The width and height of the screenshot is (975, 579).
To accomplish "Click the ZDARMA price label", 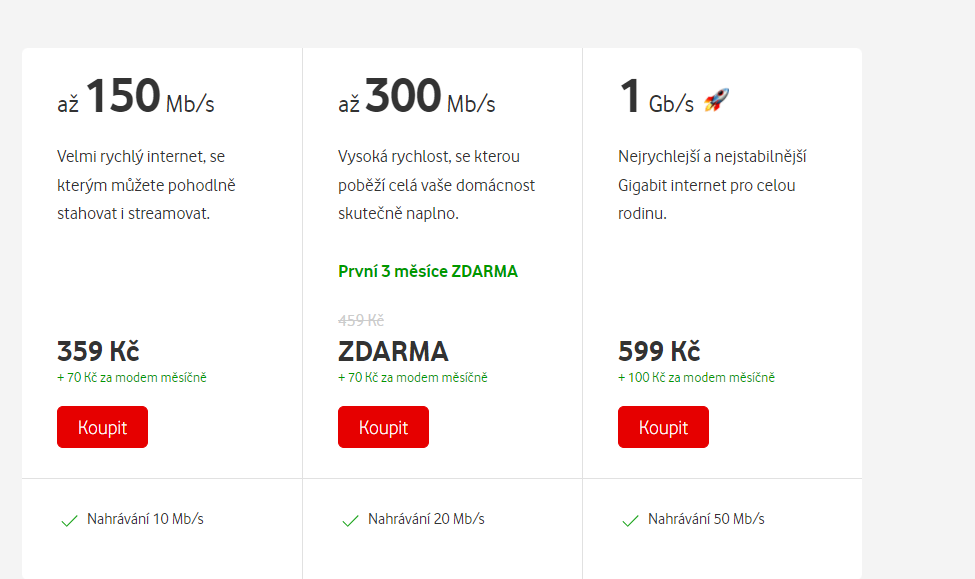I will (393, 351).
